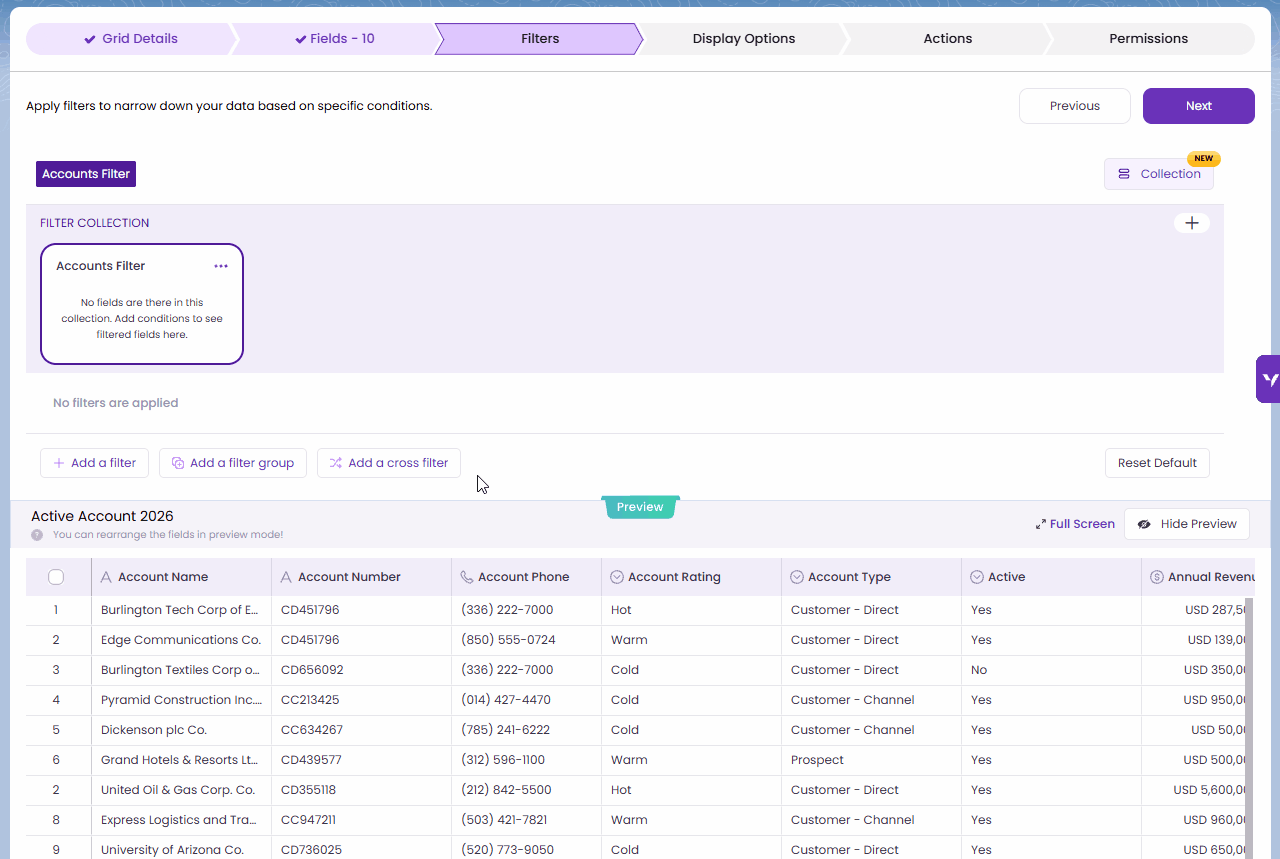
Task: Open the Accounts Filter three-dot menu
Action: (221, 266)
